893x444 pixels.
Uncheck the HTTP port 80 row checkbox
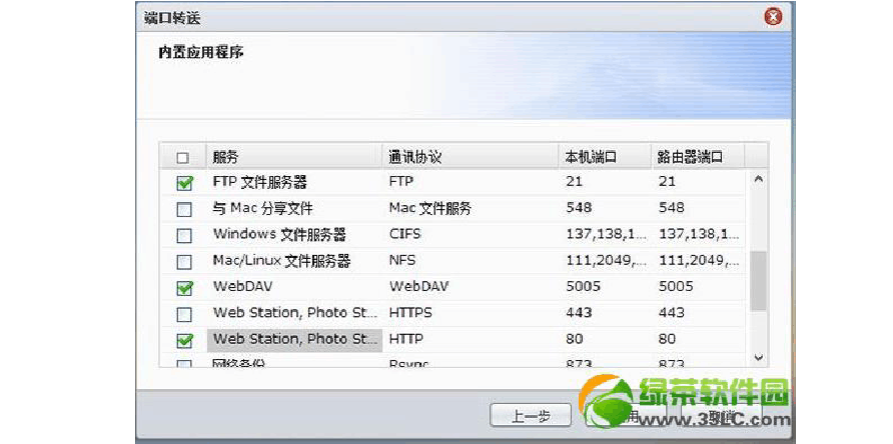pos(184,340)
